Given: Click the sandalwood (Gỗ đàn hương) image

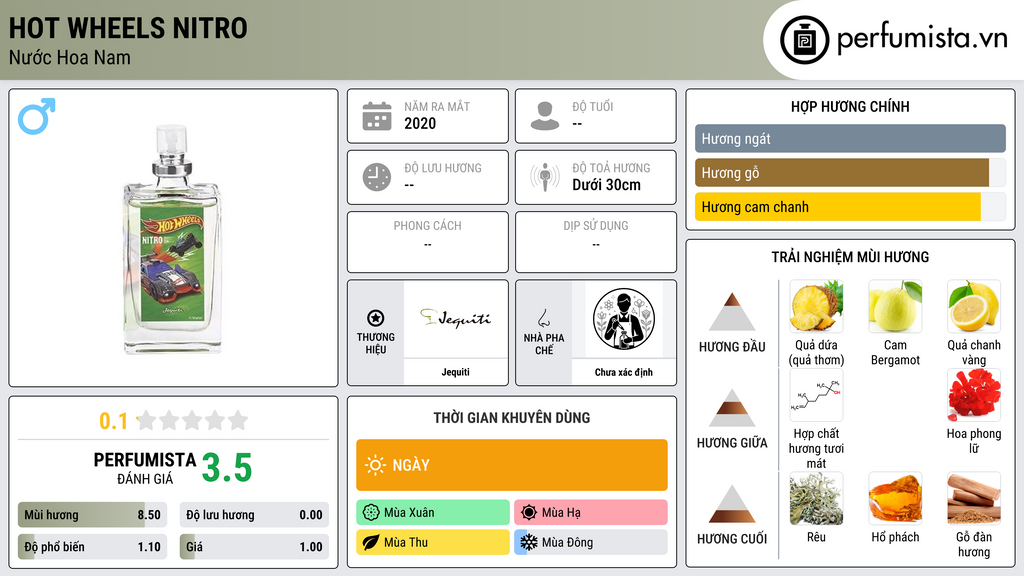Looking at the screenshot, I should [974, 499].
